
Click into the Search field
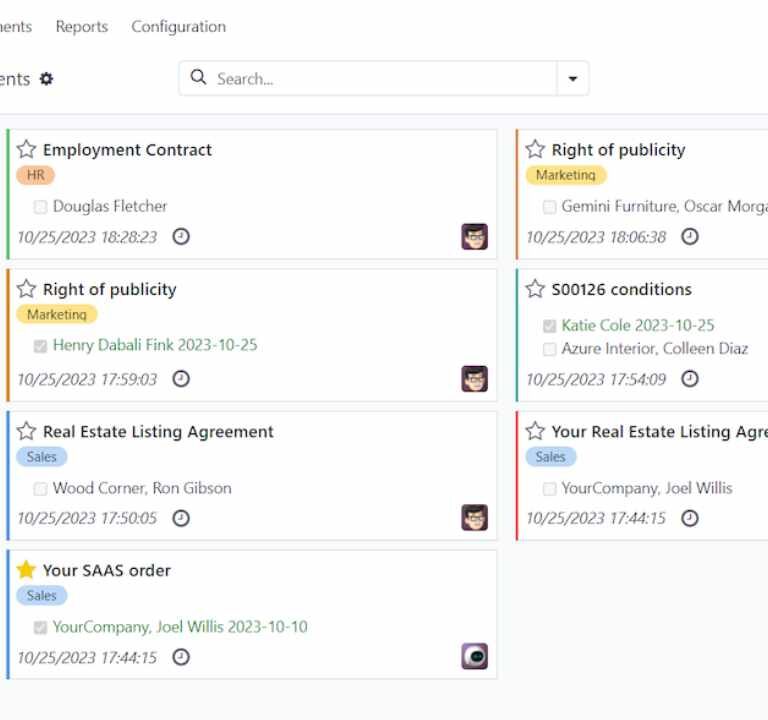[380, 79]
